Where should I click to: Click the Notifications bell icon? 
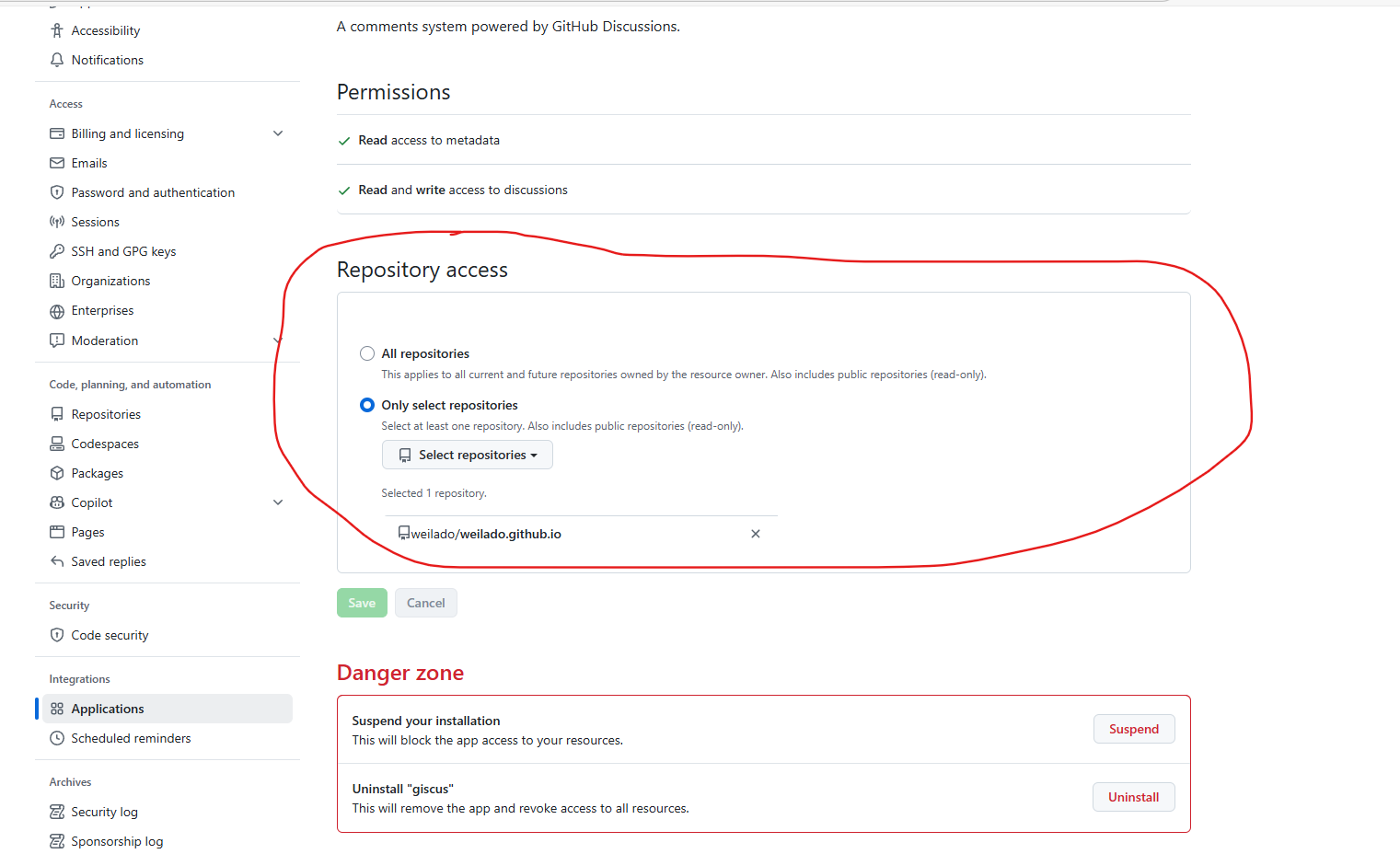pos(57,60)
